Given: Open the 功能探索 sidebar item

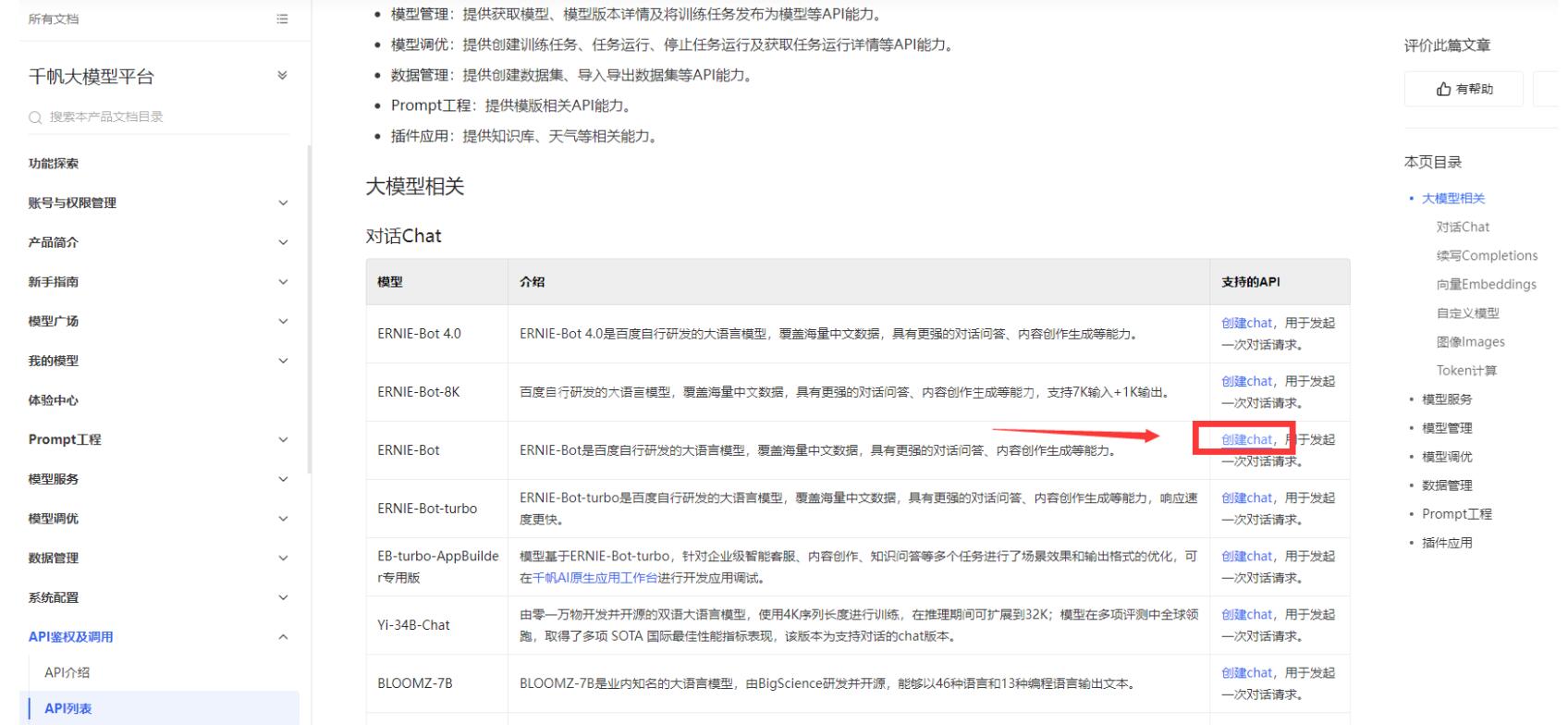Looking at the screenshot, I should click(x=54, y=164).
